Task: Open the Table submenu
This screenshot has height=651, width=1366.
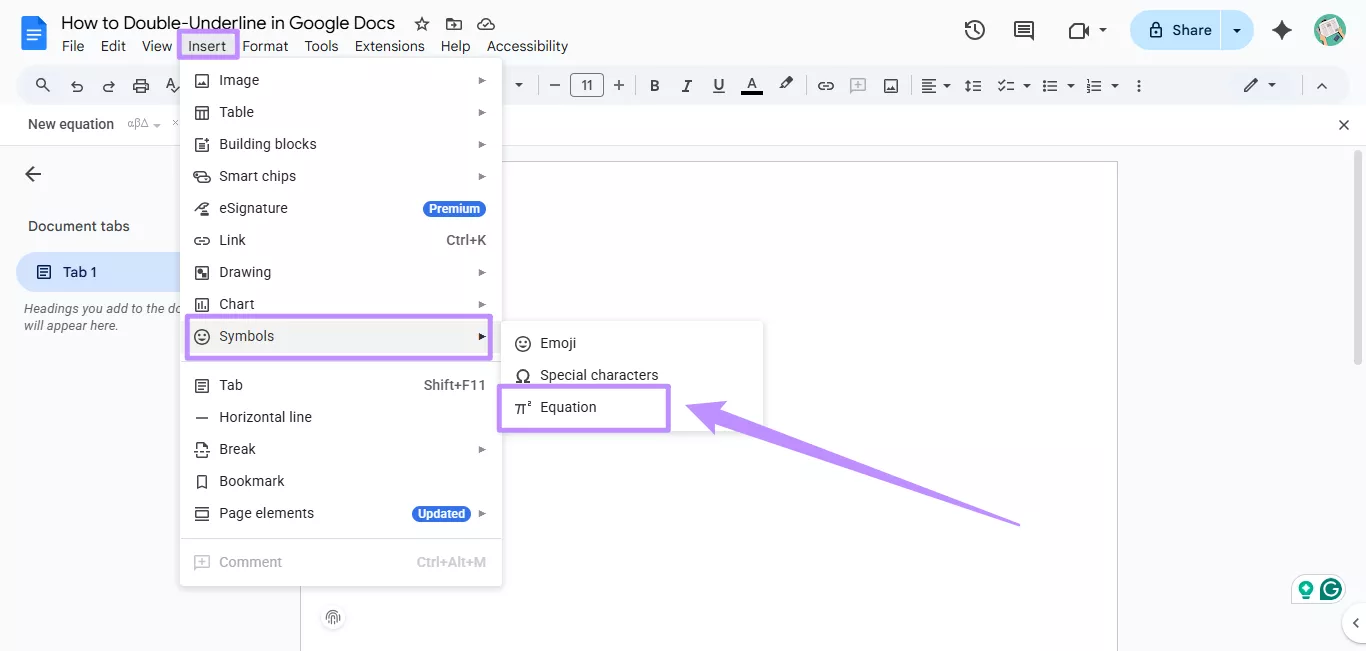Action: 340,112
